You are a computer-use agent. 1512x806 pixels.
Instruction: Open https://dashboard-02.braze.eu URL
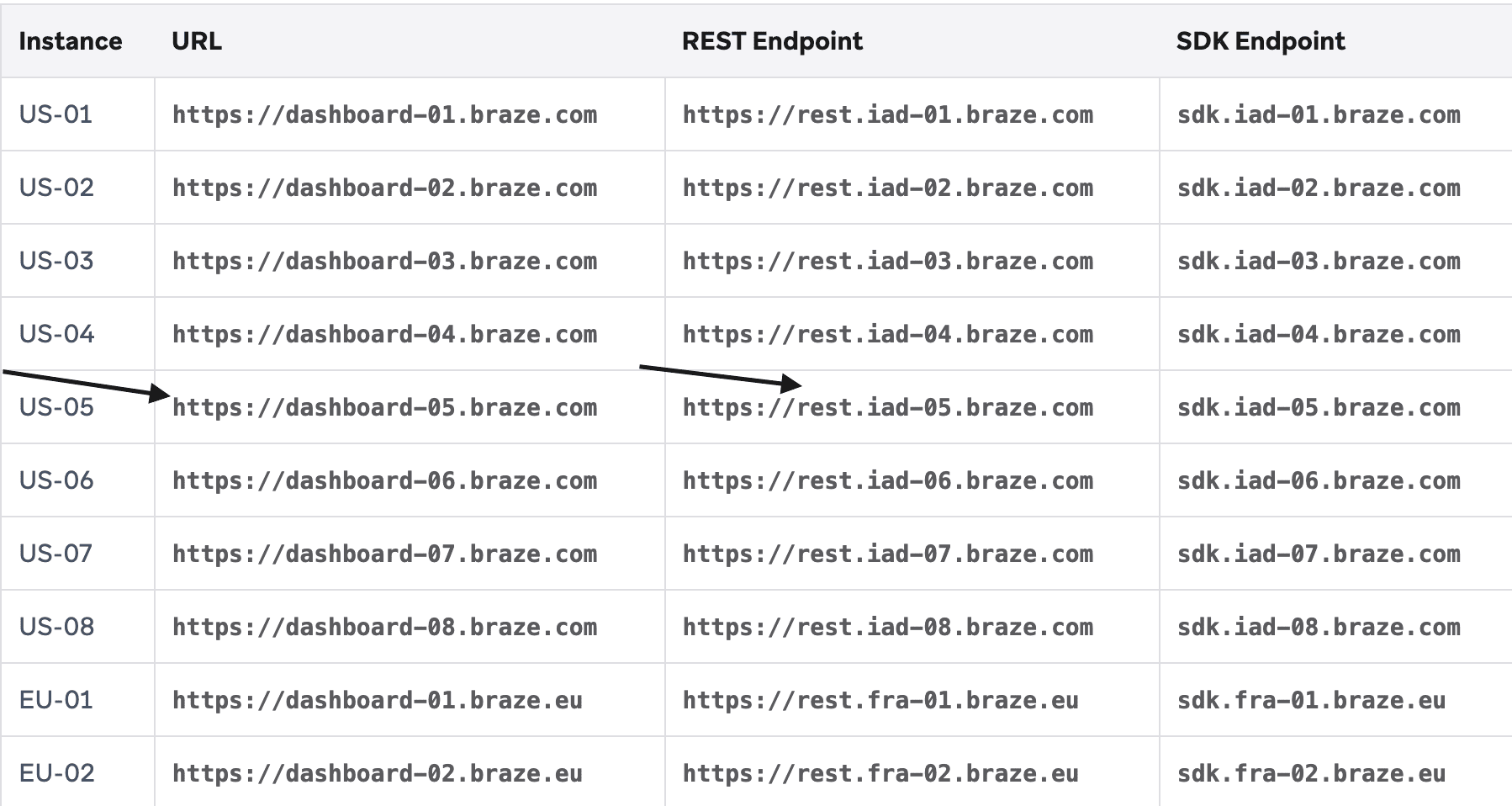click(378, 773)
